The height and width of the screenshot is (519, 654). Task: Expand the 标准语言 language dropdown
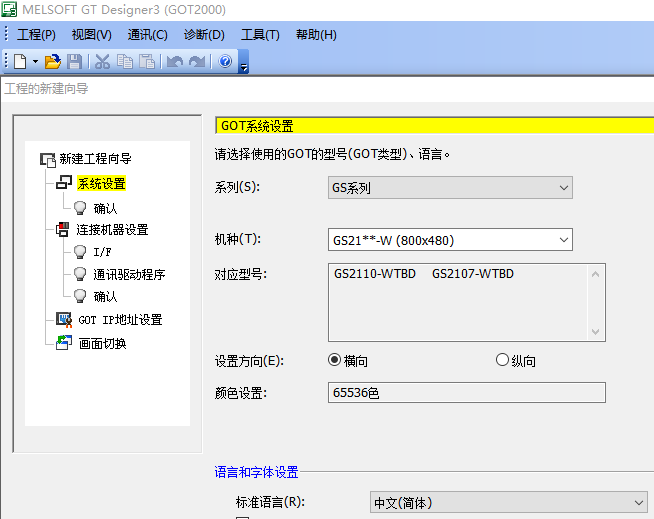click(x=508, y=503)
